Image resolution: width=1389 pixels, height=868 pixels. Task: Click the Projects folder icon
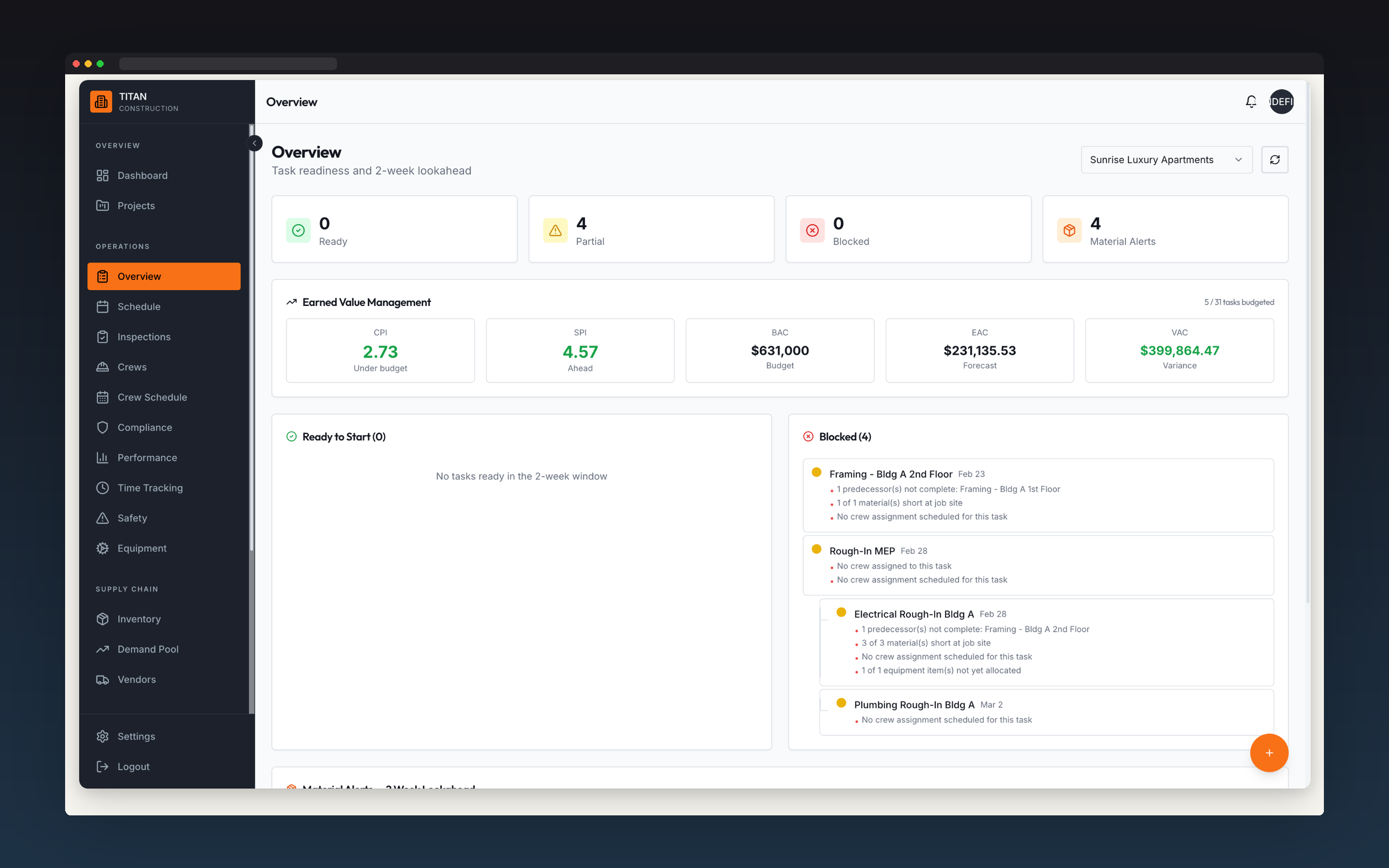point(103,206)
